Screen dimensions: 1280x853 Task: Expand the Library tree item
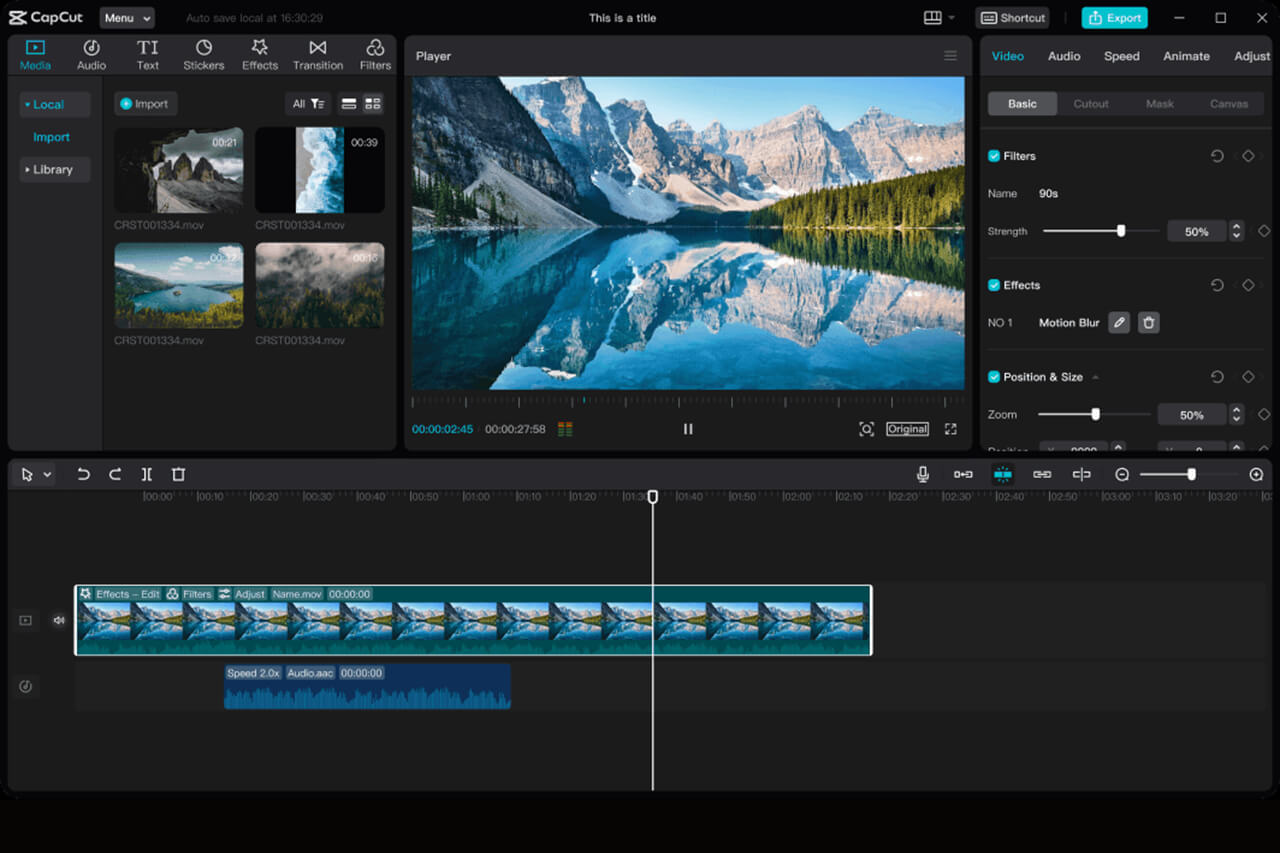coord(55,170)
